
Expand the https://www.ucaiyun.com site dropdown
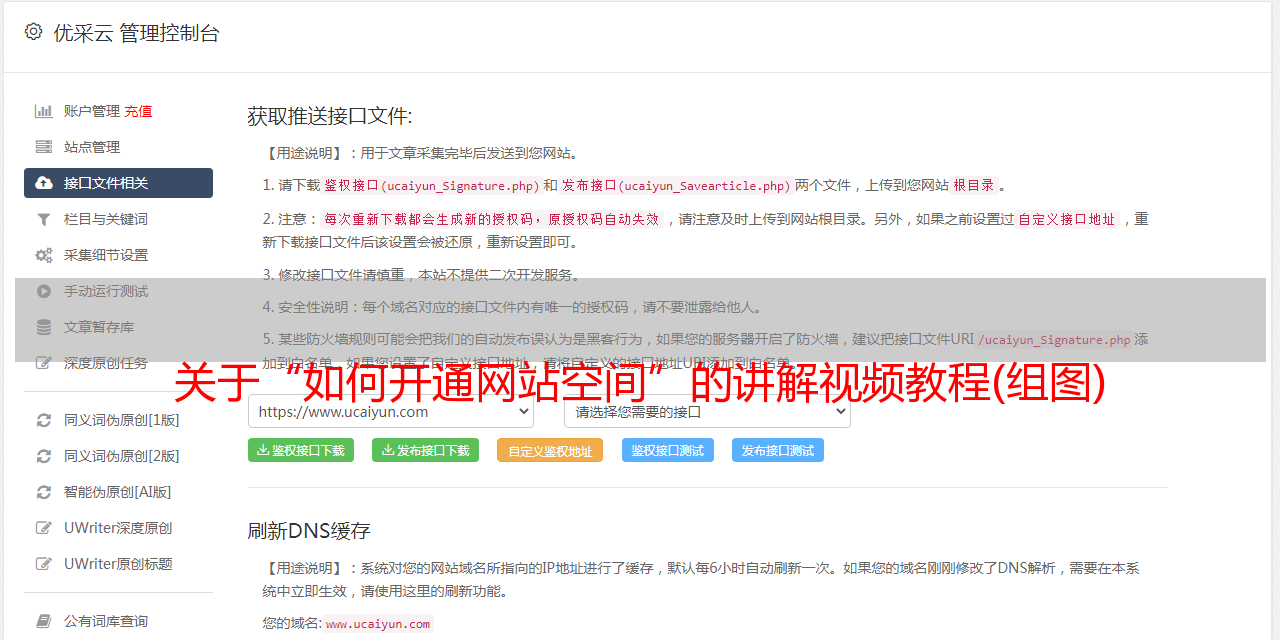tap(391, 412)
